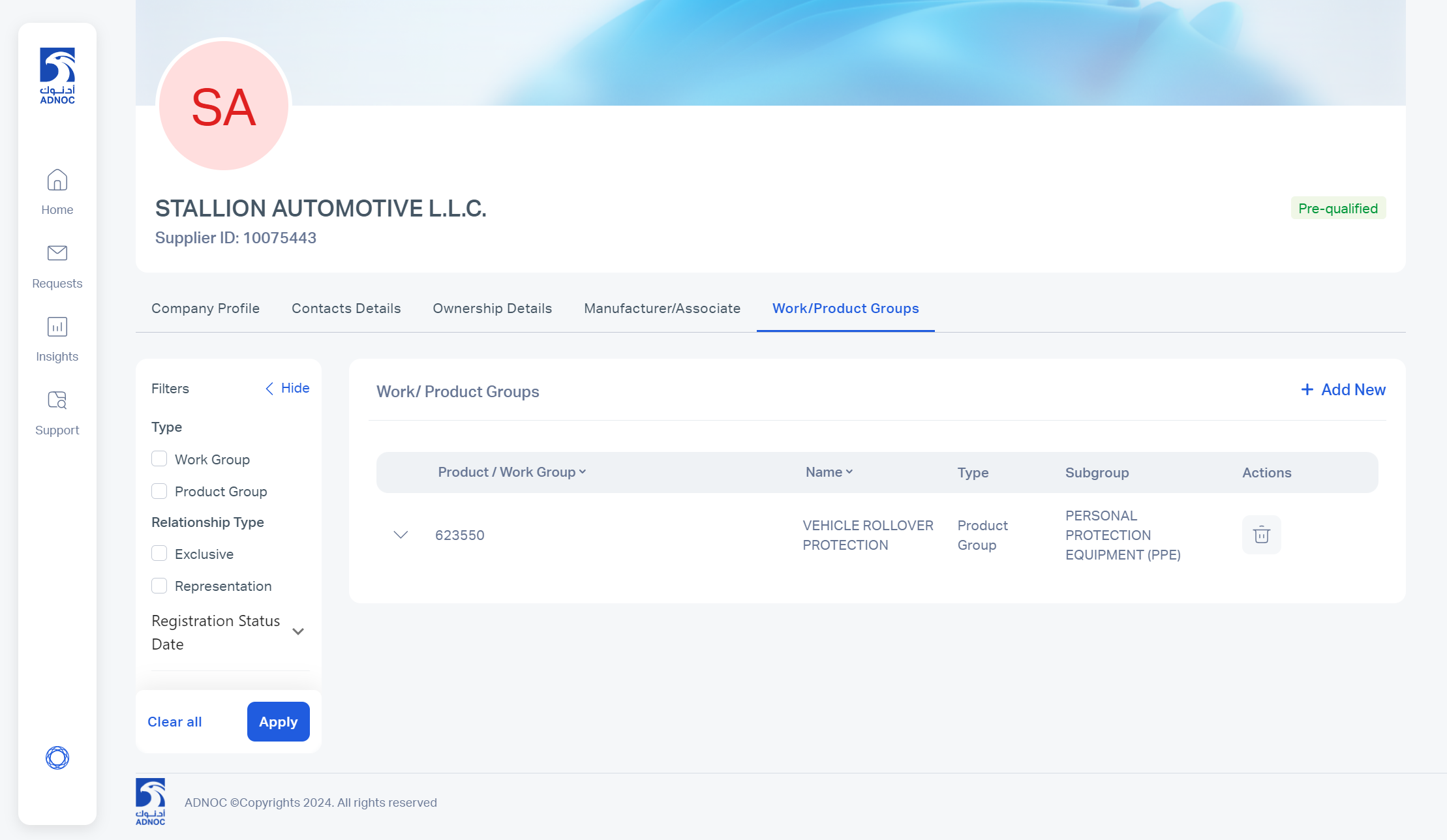Open the Insights chart icon

[x=57, y=327]
